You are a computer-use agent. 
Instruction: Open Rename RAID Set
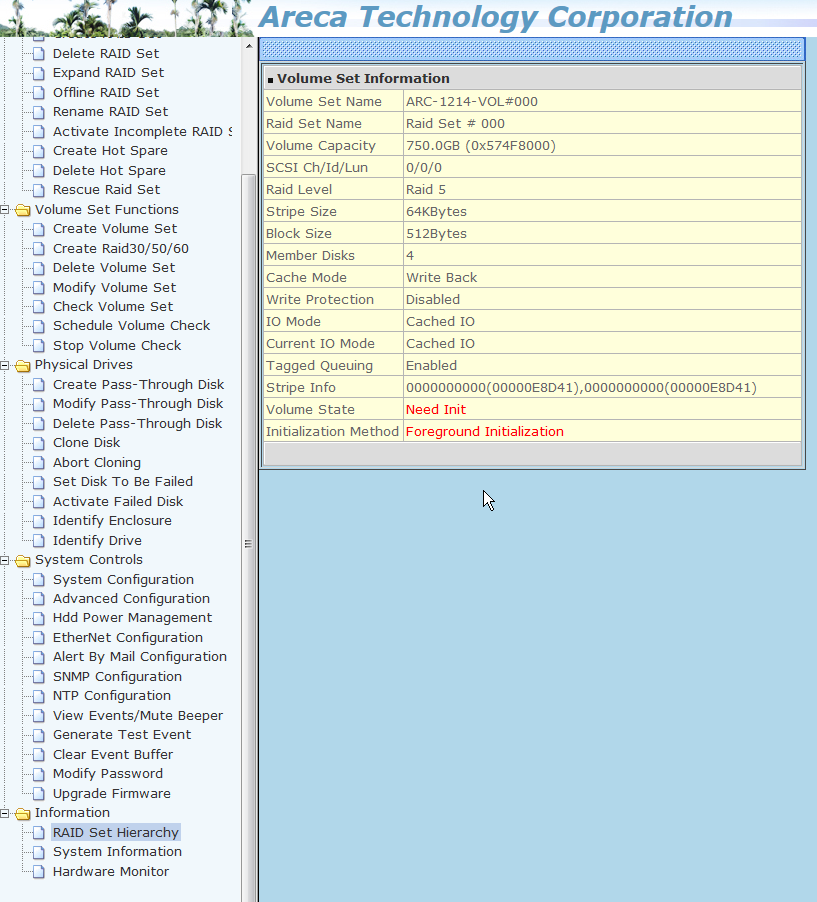tap(110, 112)
